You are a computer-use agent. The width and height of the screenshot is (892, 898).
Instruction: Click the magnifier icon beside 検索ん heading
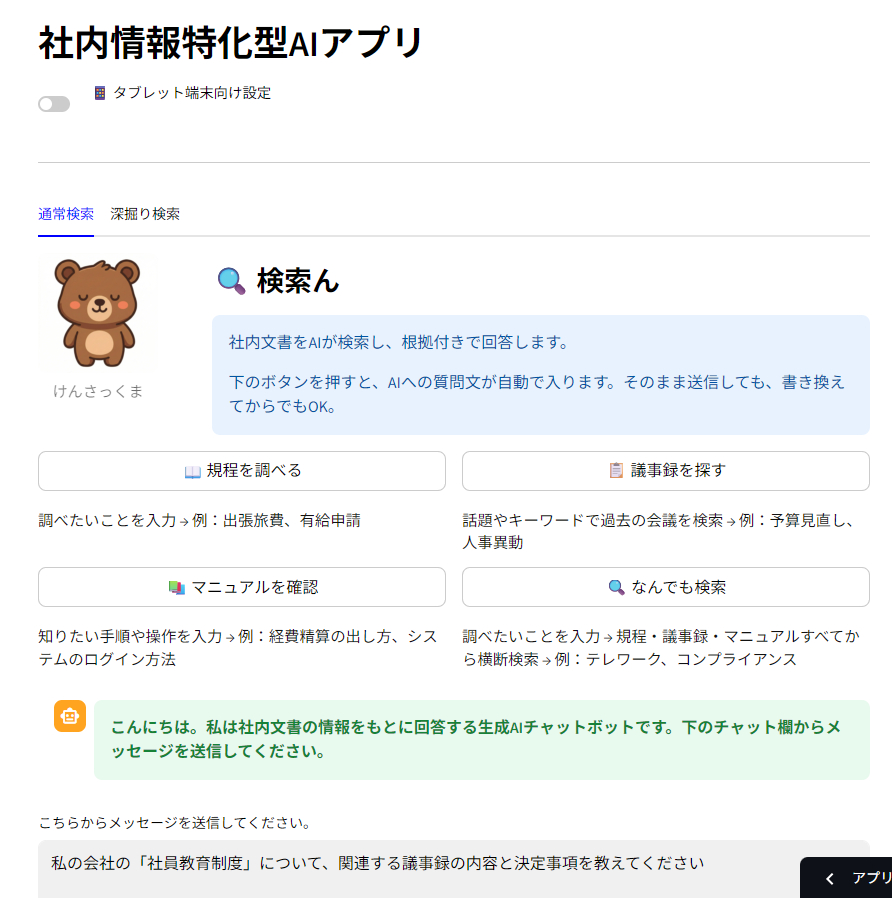point(231,281)
